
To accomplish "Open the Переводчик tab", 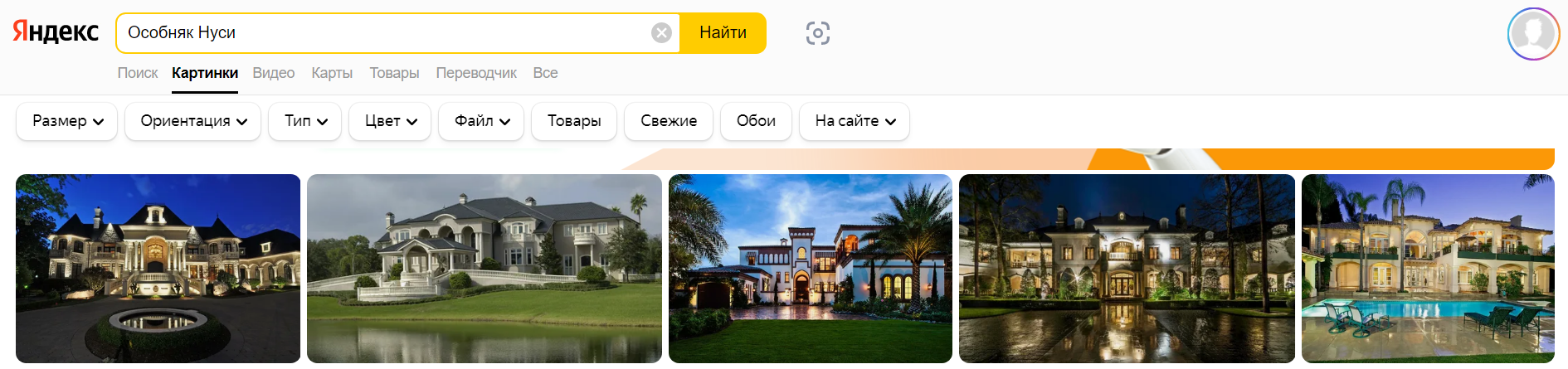I will tap(476, 73).
